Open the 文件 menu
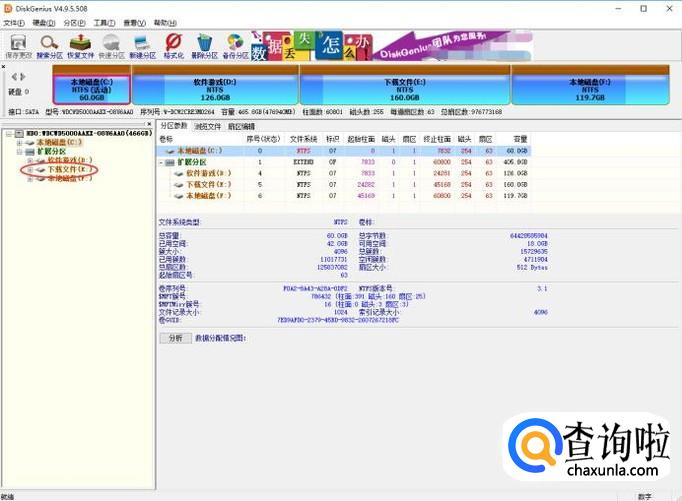The height and width of the screenshot is (501, 682). (14, 23)
